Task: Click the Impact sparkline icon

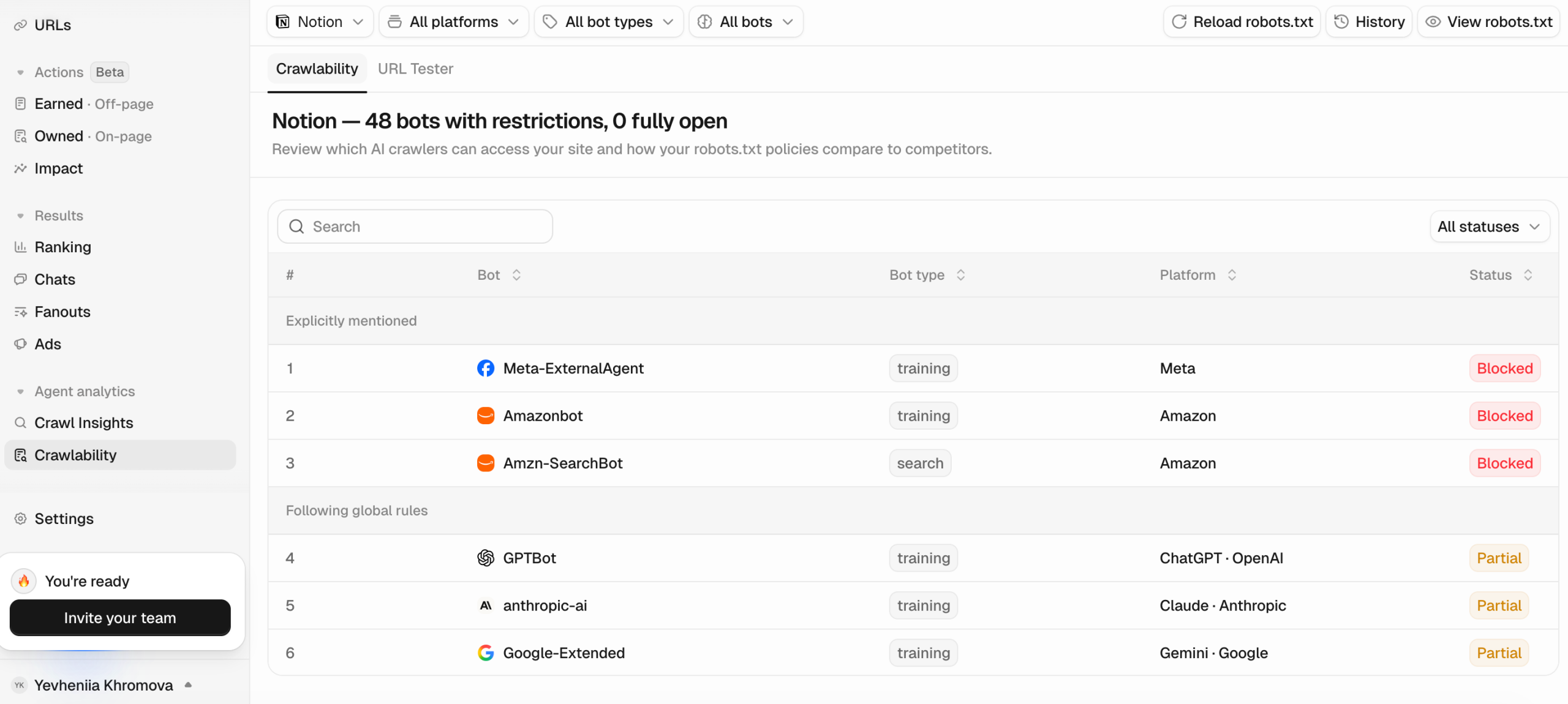Action: coord(20,168)
